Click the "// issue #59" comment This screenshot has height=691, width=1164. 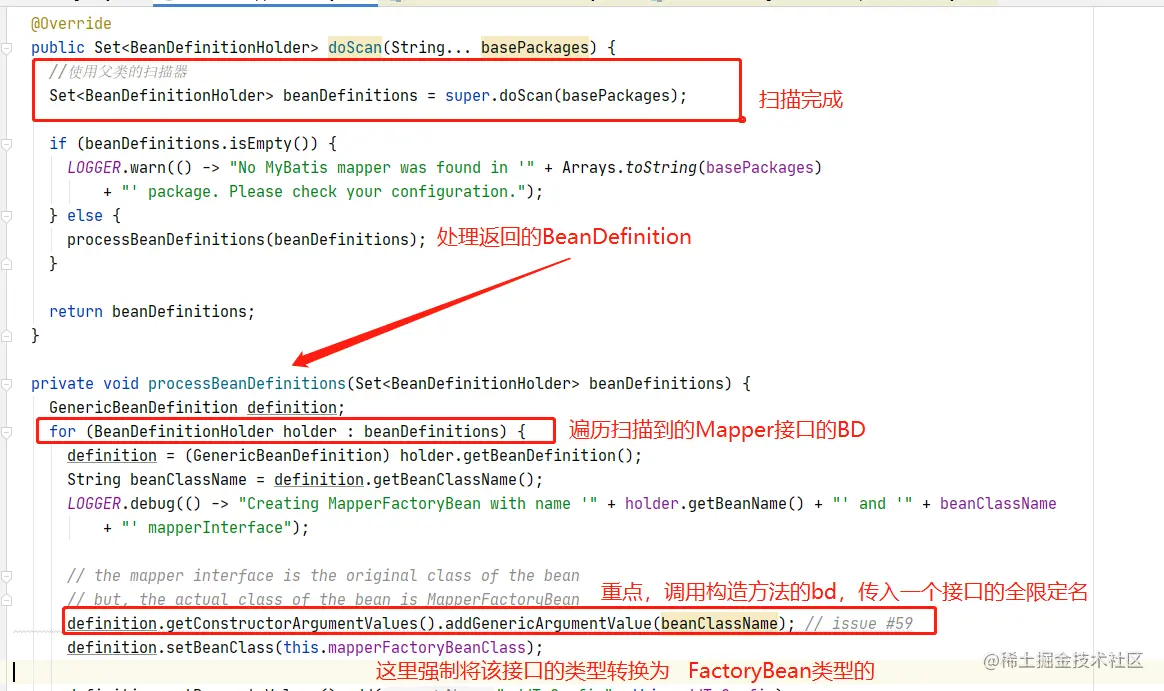click(x=859, y=623)
